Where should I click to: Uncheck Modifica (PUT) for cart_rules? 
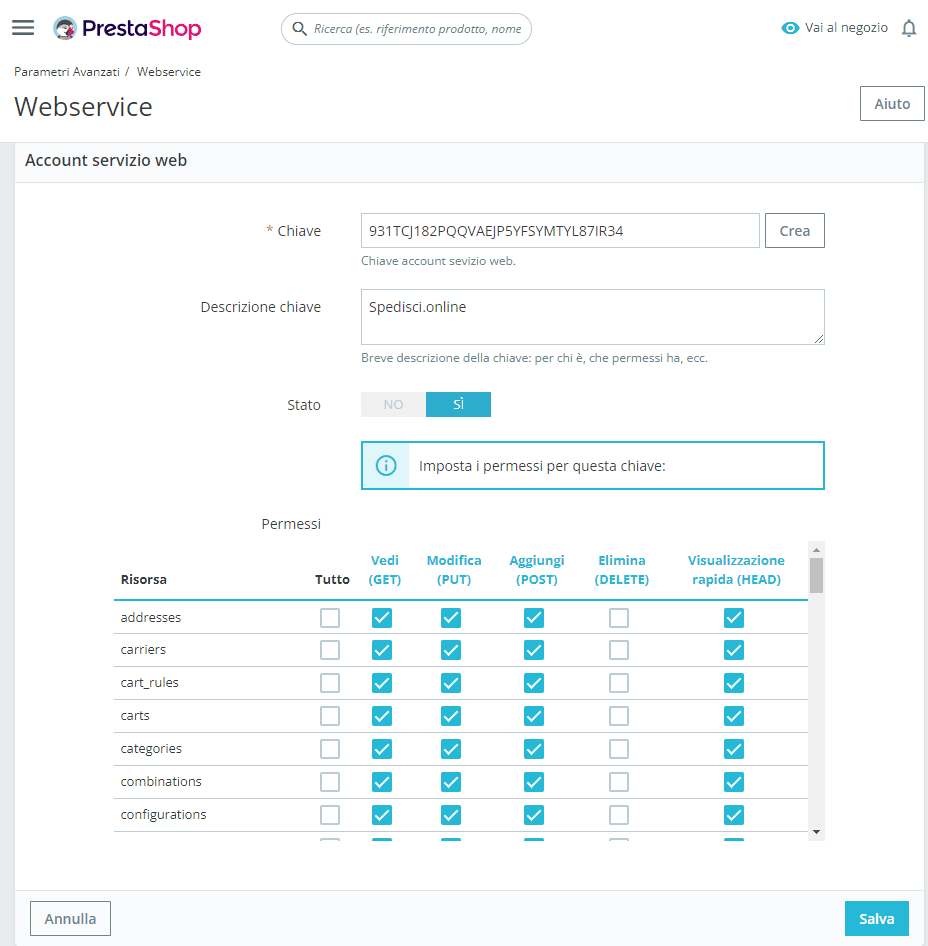pos(451,683)
